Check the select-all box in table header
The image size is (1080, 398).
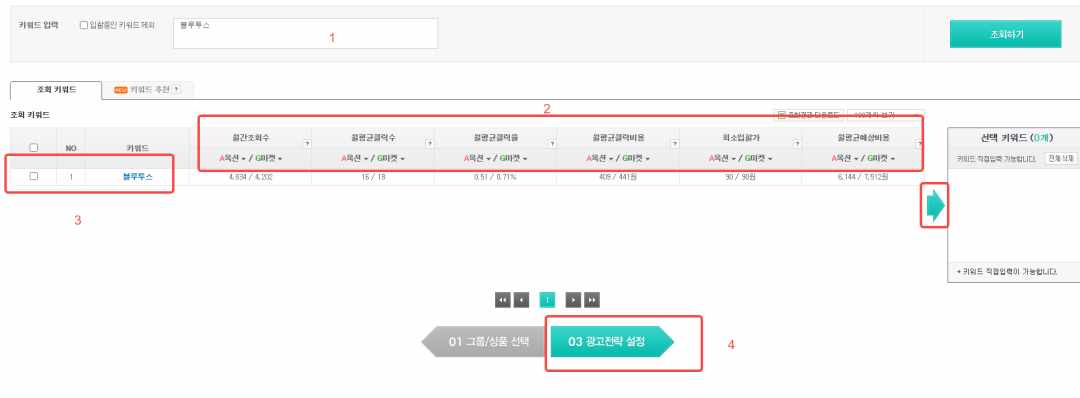34,147
